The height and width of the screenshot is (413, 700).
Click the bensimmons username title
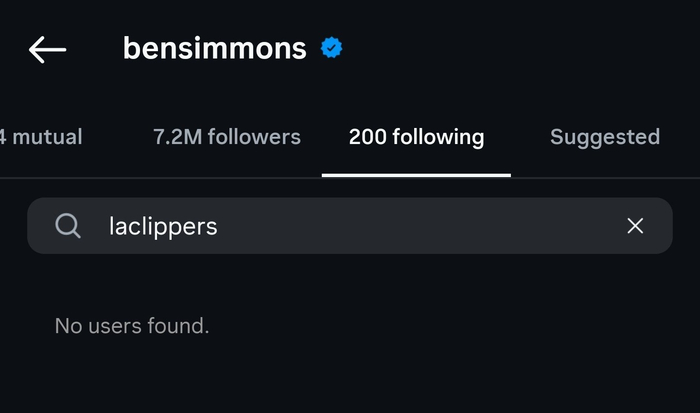214,48
